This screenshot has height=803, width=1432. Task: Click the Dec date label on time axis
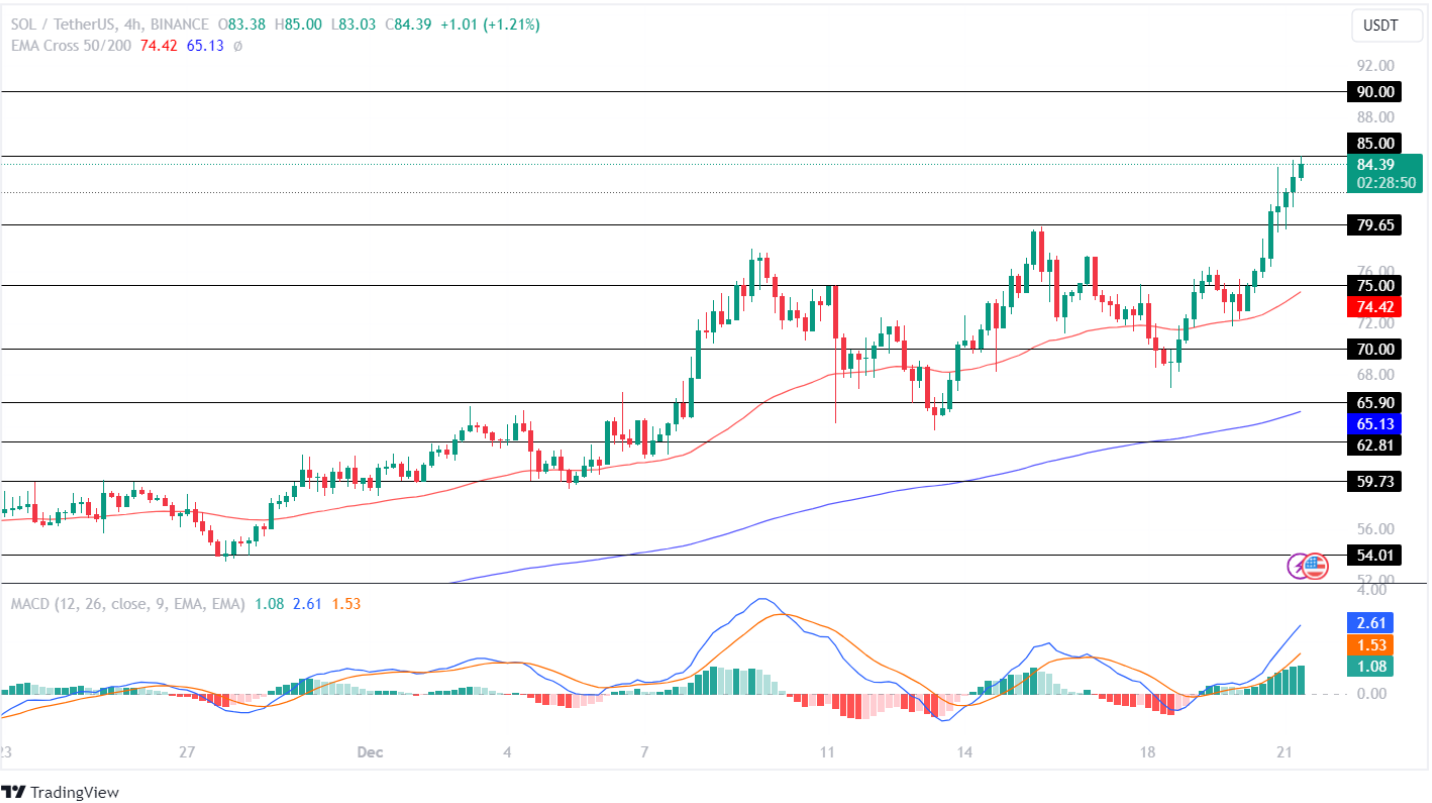(x=371, y=751)
